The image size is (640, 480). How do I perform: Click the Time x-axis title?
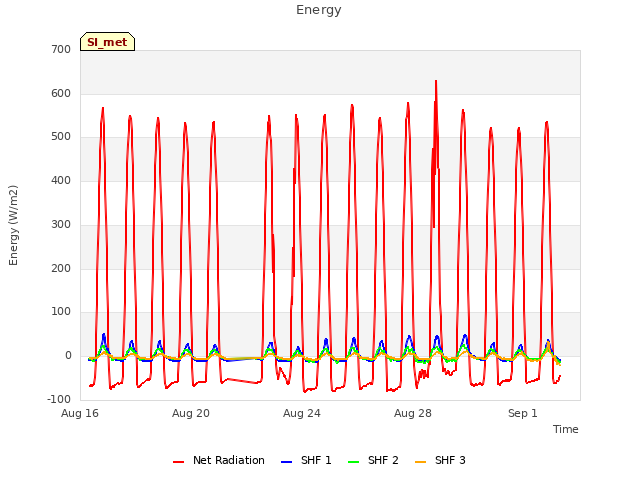566,429
